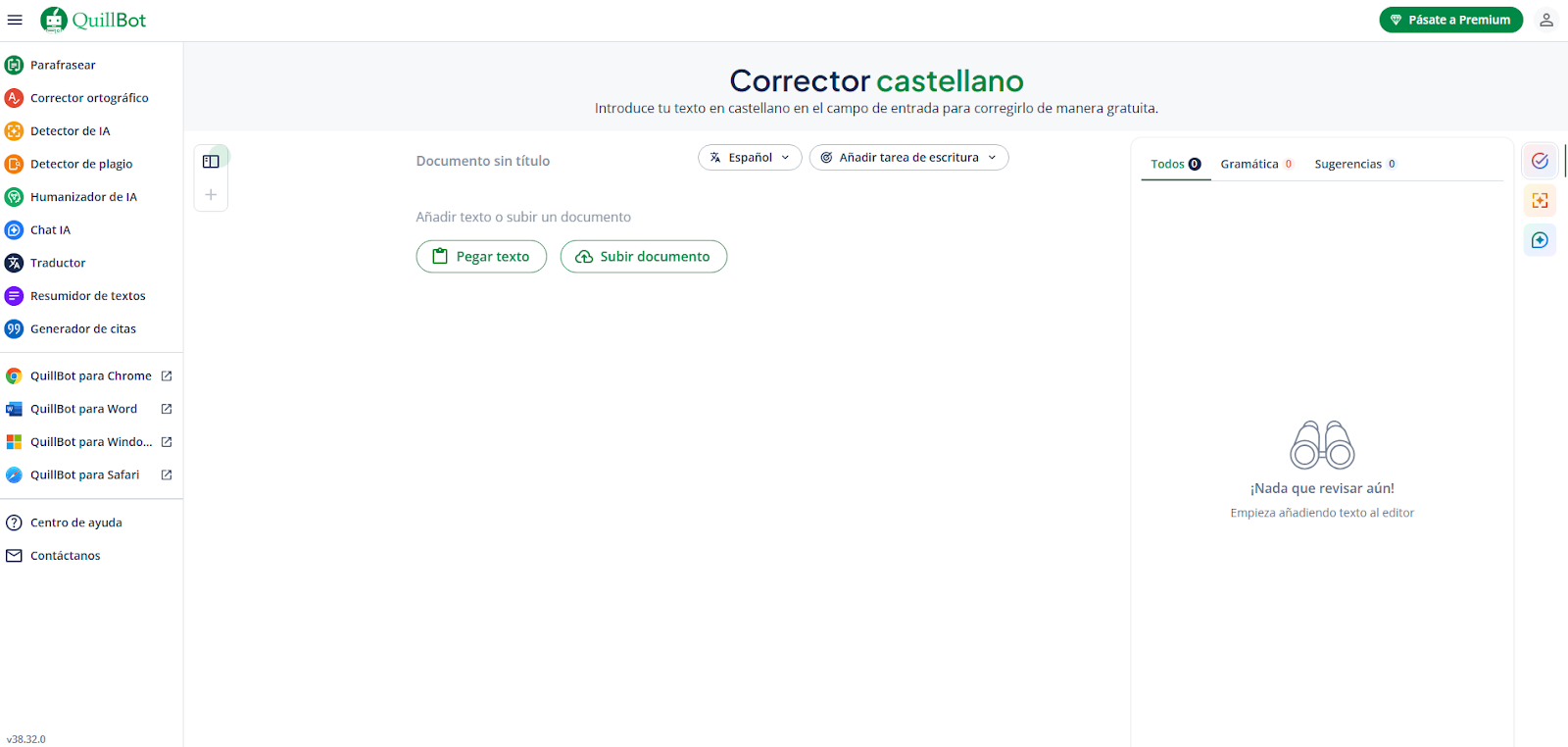This screenshot has height=747, width=1568.
Task: Click the Subir documento button
Action: point(644,257)
